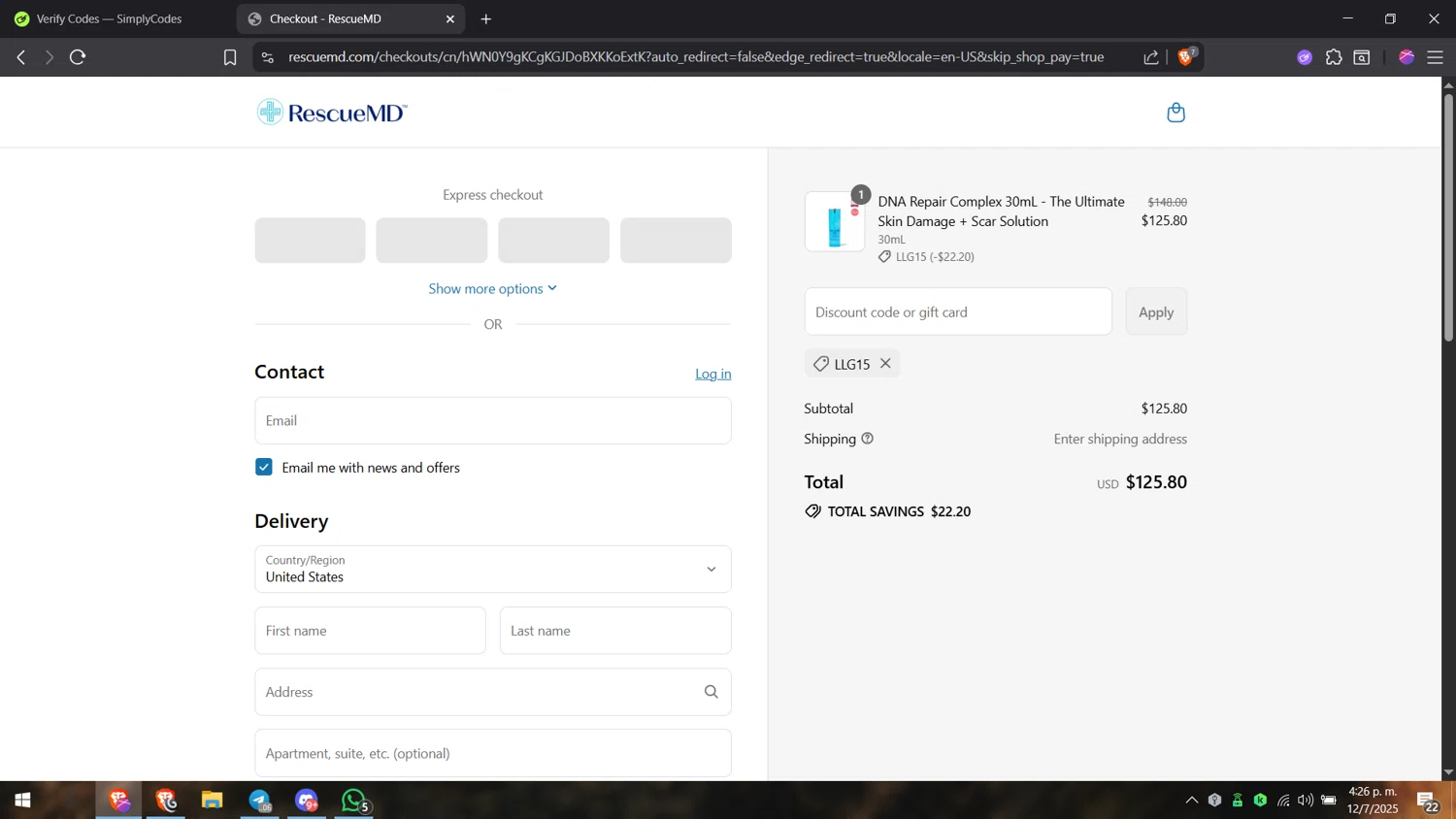Open the Country/Region dropdown
Screen dimensions: 1456x819
click(x=493, y=569)
